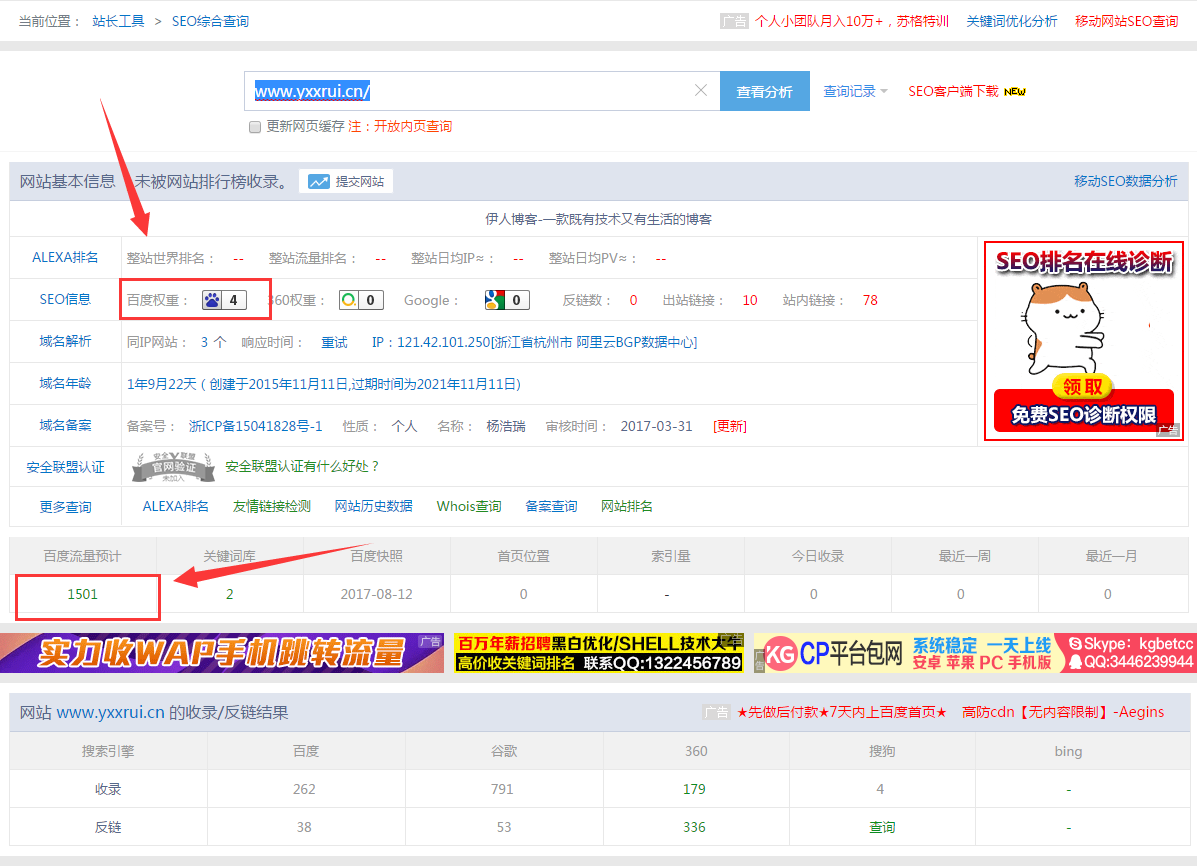Open the 网站历史数据 link

coord(373,506)
